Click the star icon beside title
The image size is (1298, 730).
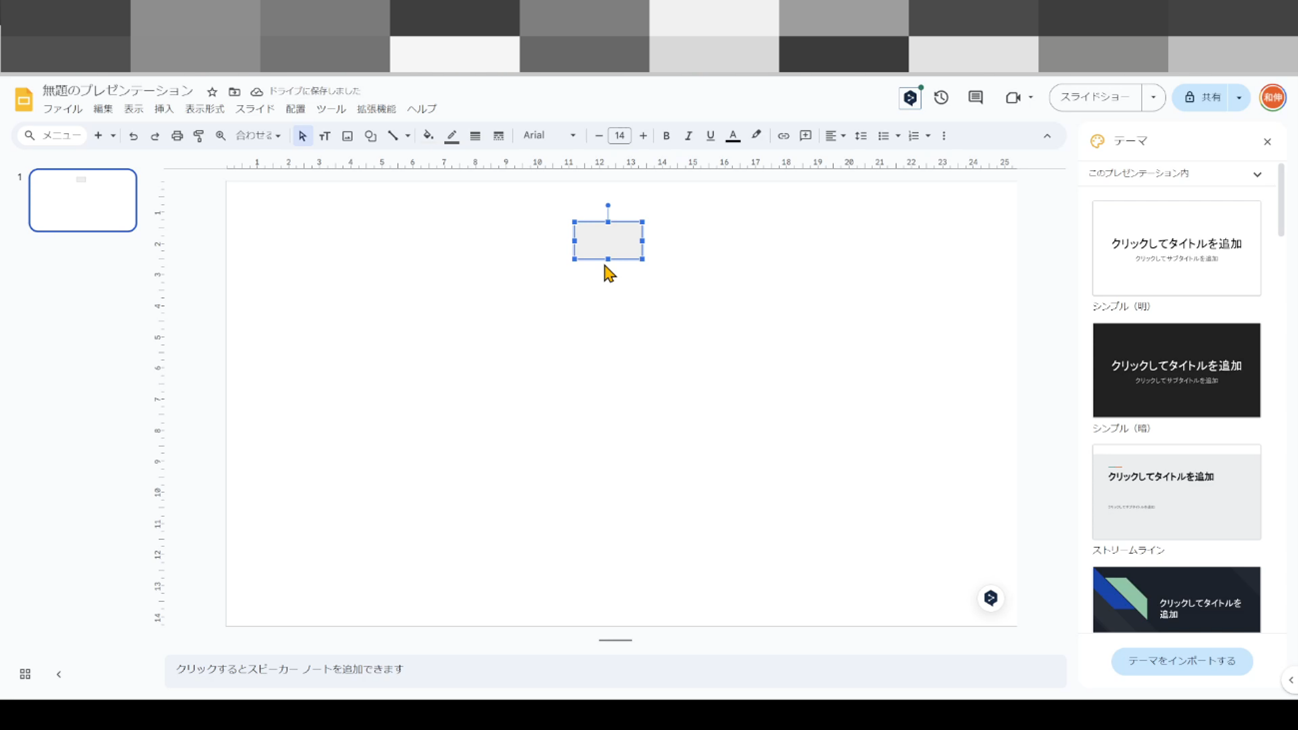(212, 92)
